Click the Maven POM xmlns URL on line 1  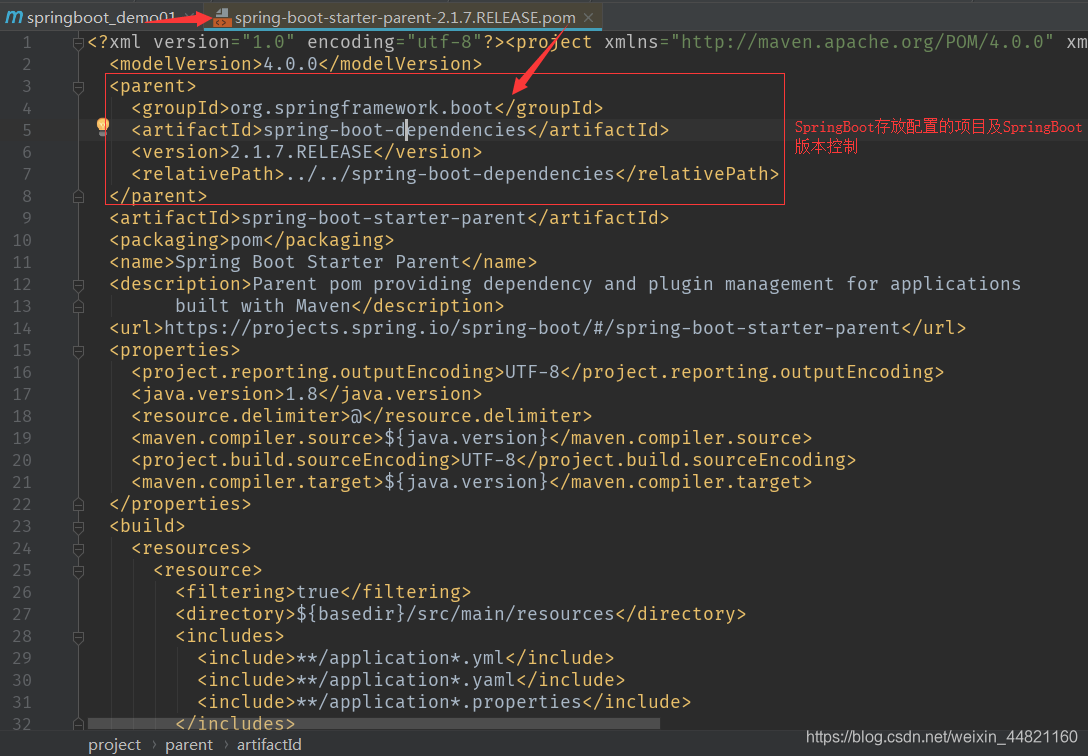(862, 42)
